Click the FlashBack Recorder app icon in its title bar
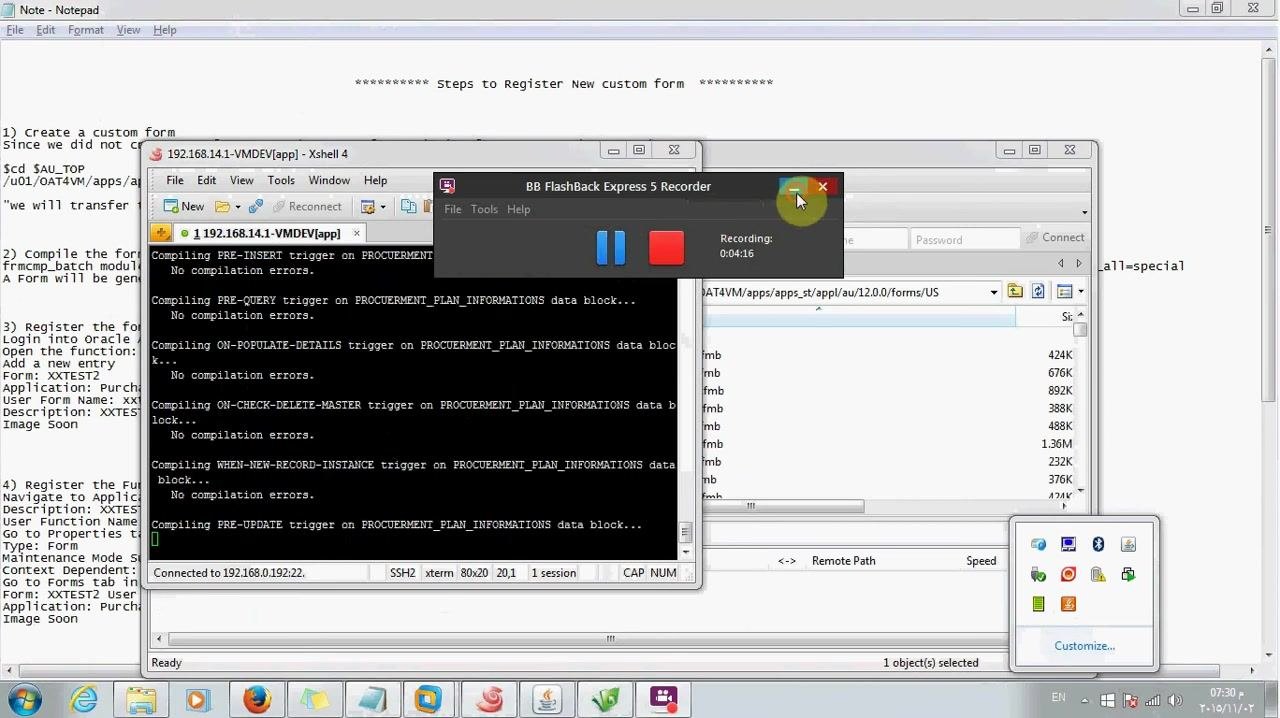 point(447,186)
